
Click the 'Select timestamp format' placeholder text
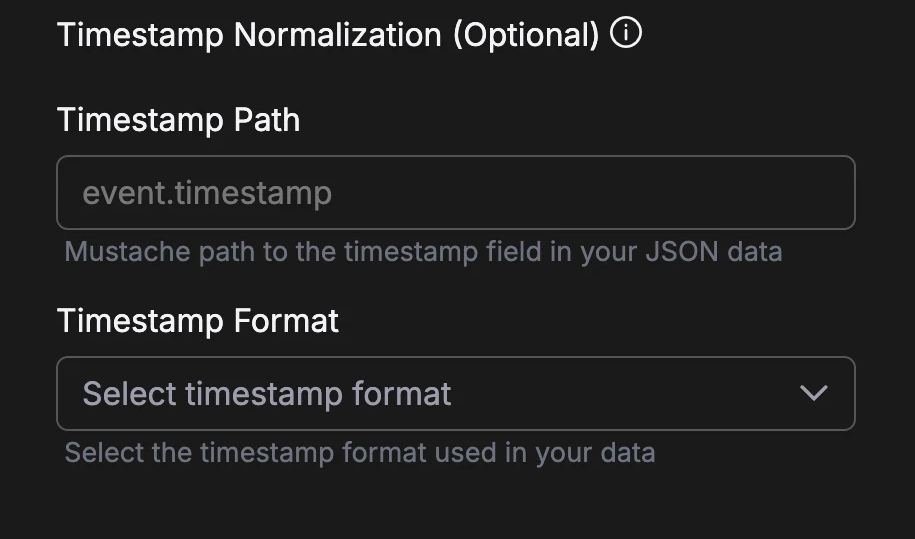tap(267, 393)
